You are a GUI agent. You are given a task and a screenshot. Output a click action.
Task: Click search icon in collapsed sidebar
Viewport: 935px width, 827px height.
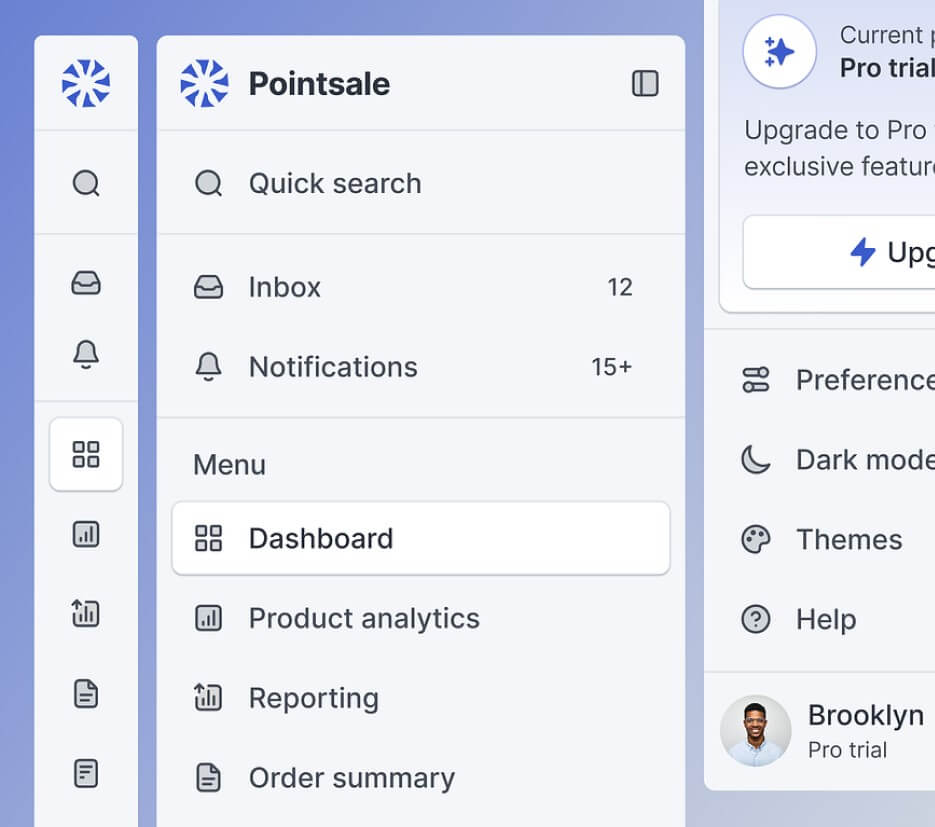[86, 183]
